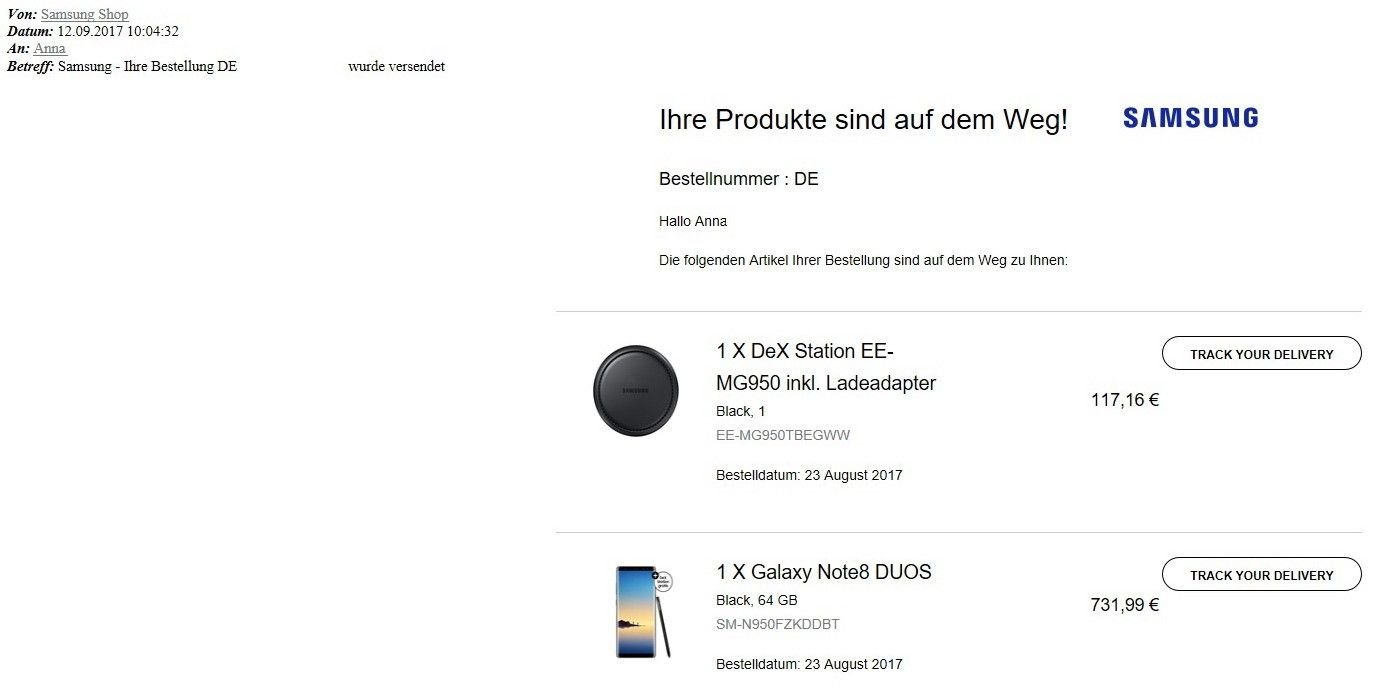Click the email subject line text
The height and width of the screenshot is (695, 1395).
251,67
